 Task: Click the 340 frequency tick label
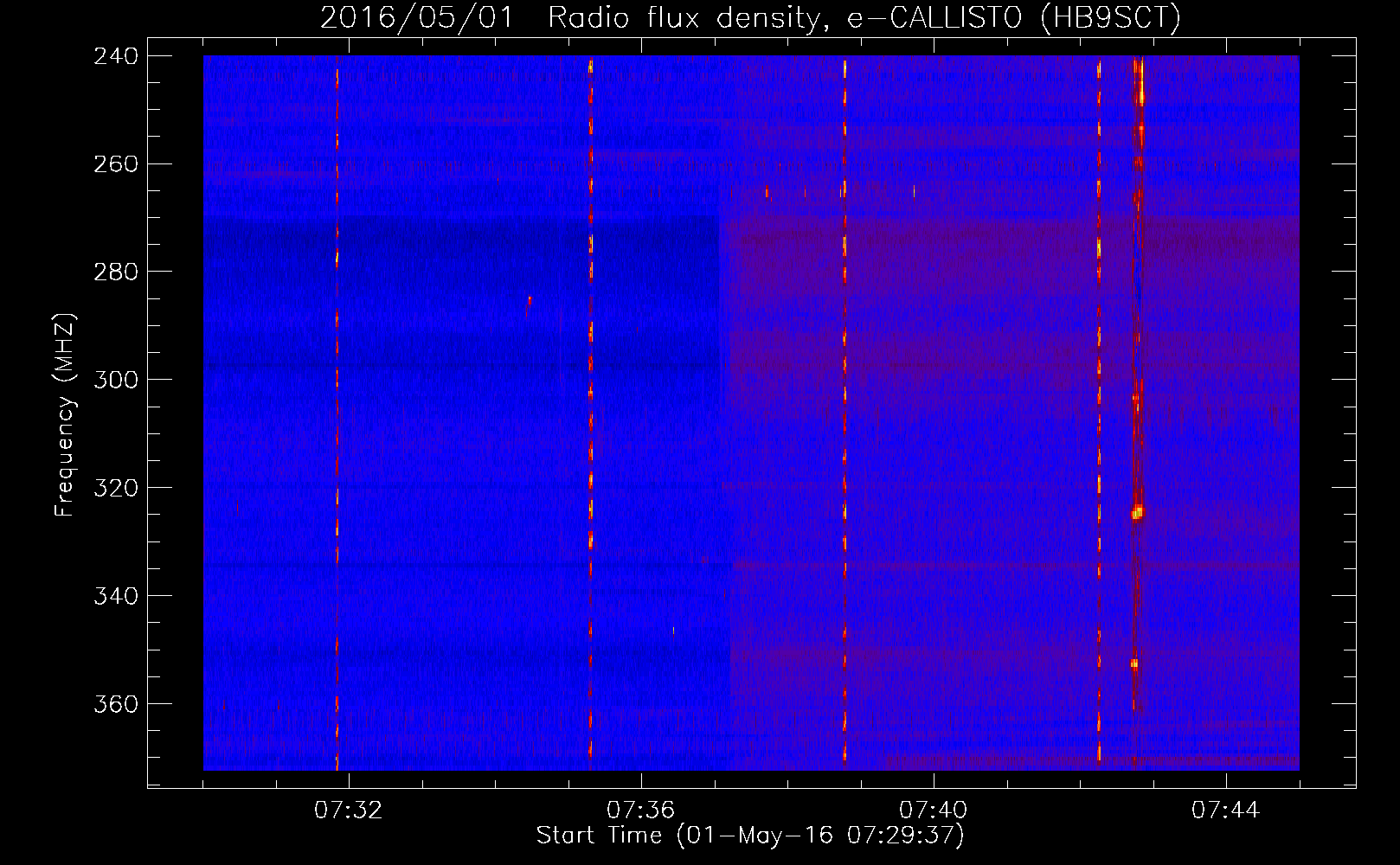coord(116,597)
